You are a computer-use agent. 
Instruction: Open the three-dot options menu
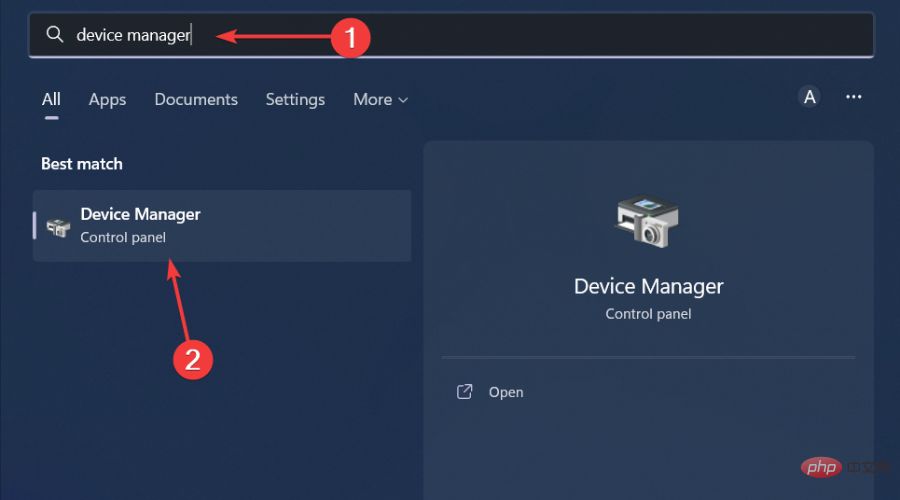(853, 97)
